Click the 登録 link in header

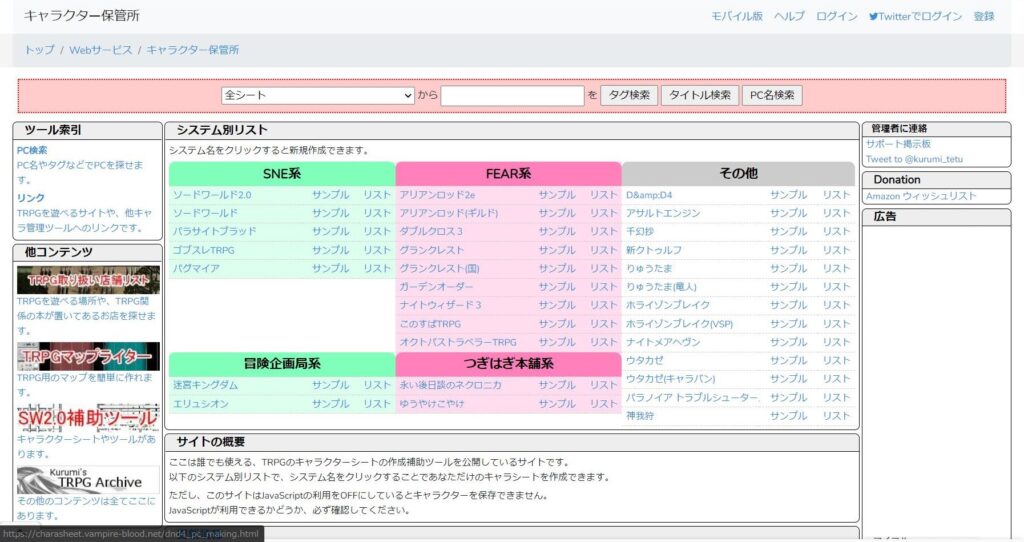(x=984, y=16)
